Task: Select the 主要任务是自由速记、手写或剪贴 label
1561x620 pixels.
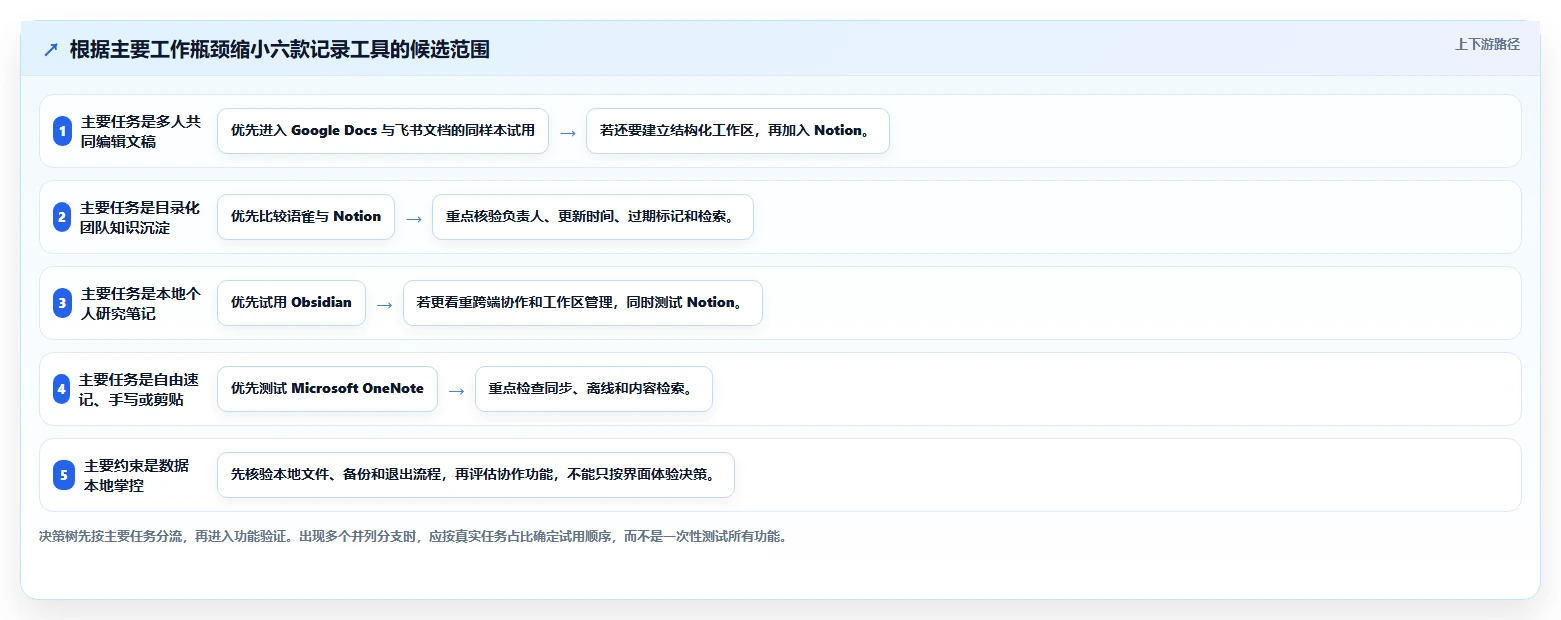Action: 139,389
